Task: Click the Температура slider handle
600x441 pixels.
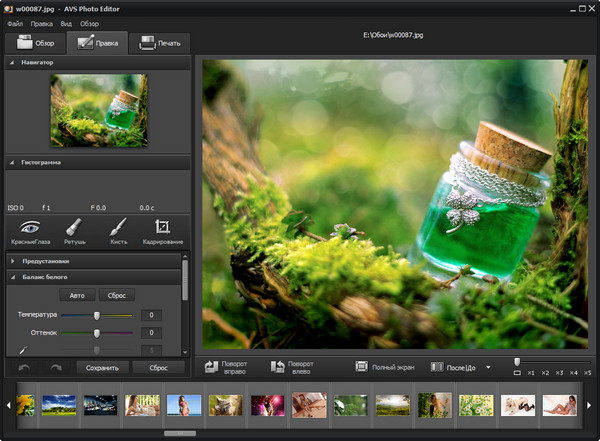Action: click(x=97, y=314)
